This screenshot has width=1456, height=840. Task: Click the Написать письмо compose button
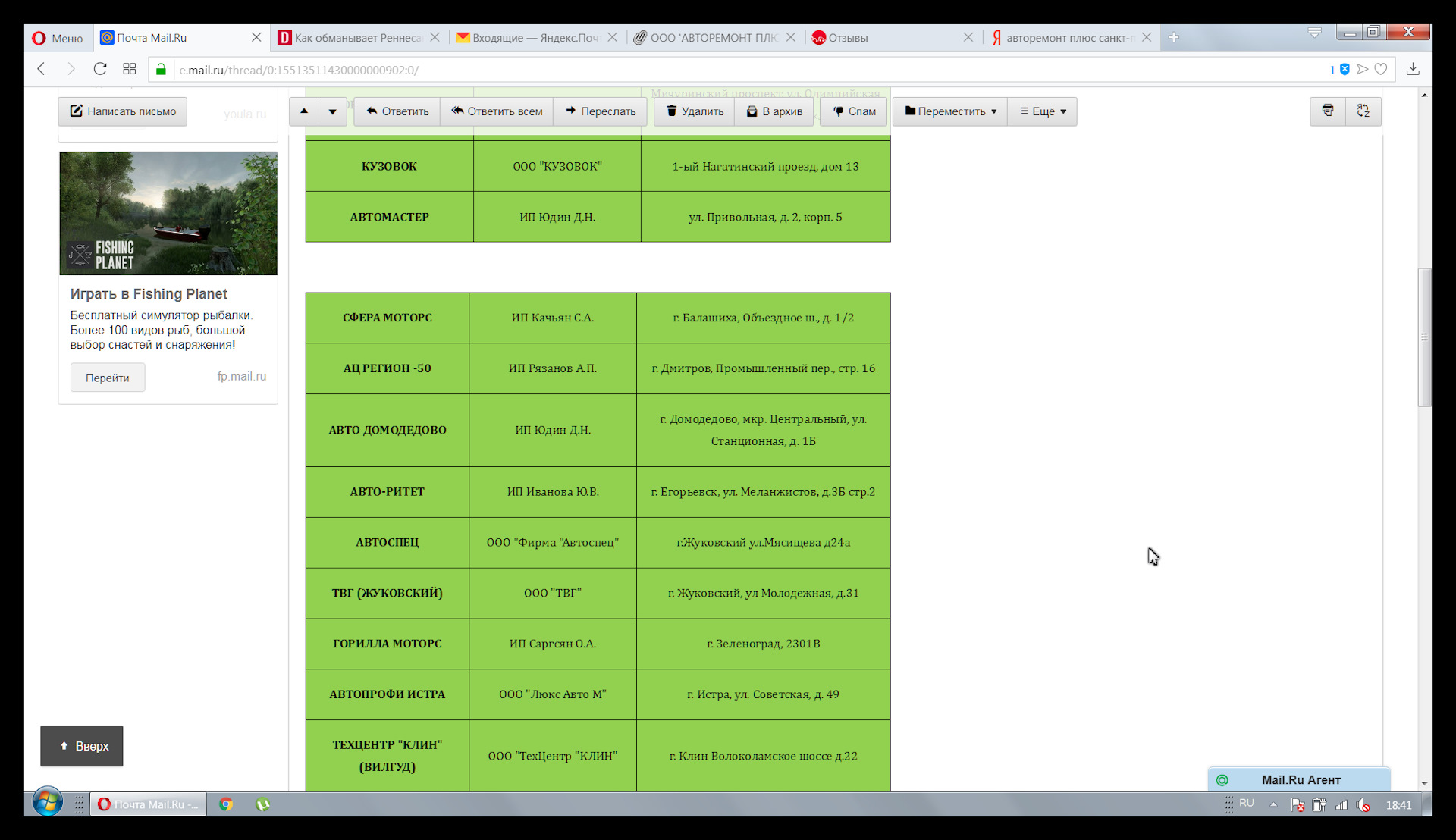[123, 111]
